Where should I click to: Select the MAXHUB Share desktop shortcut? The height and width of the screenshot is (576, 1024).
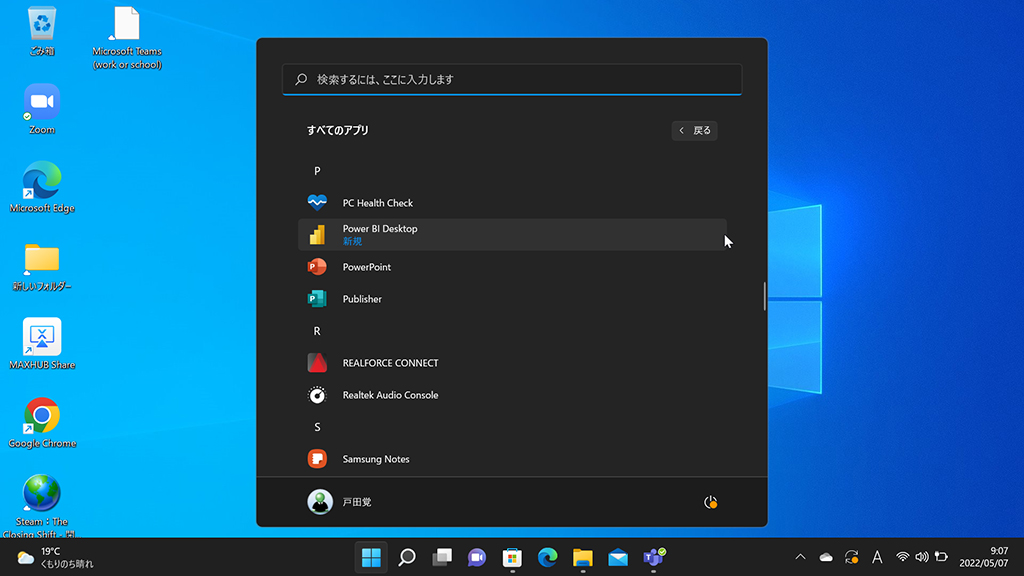tap(42, 344)
